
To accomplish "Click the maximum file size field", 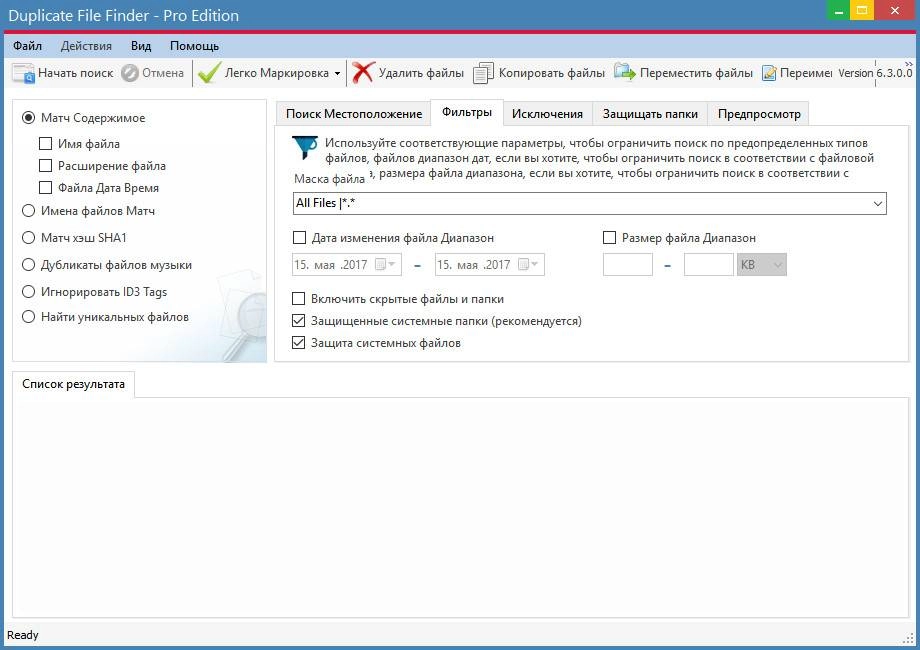I will coord(709,265).
